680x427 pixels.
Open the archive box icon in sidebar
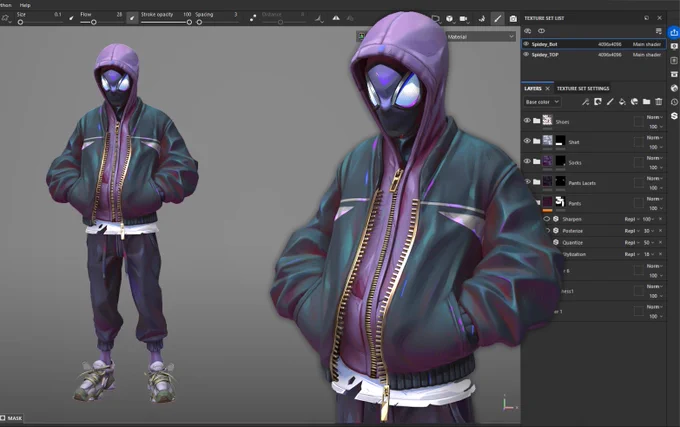pyautogui.click(x=674, y=74)
